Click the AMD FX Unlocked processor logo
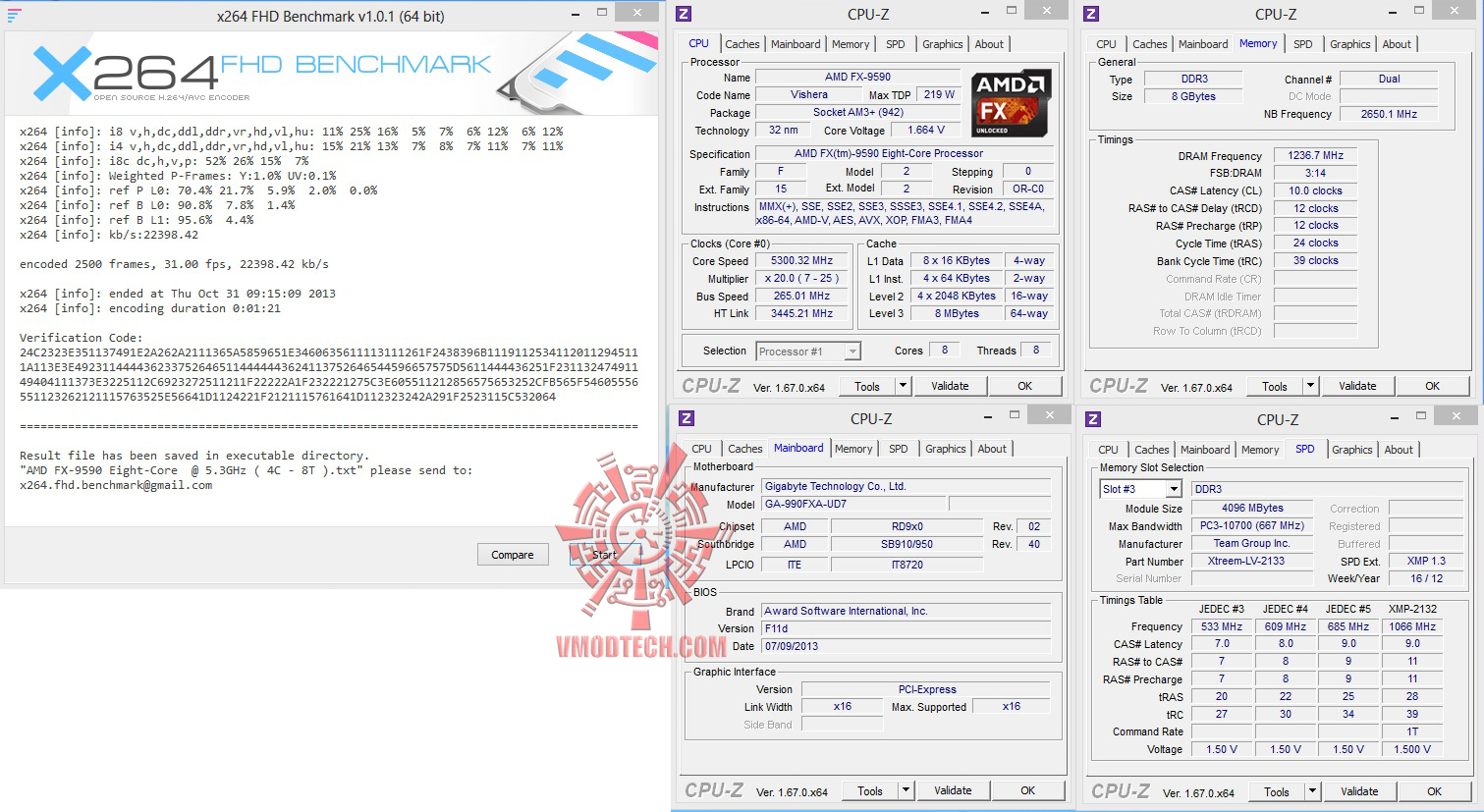1484x812 pixels. coord(1012,103)
